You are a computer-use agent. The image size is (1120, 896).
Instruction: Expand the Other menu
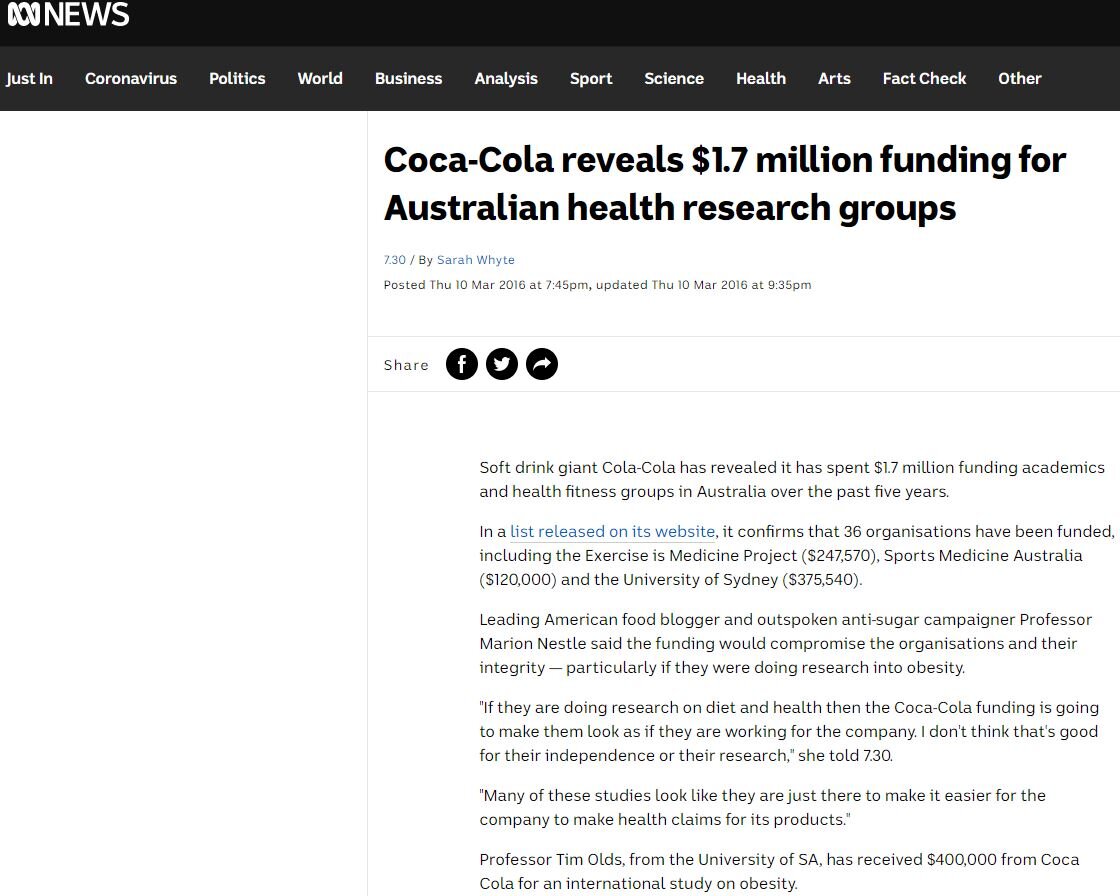[1019, 79]
